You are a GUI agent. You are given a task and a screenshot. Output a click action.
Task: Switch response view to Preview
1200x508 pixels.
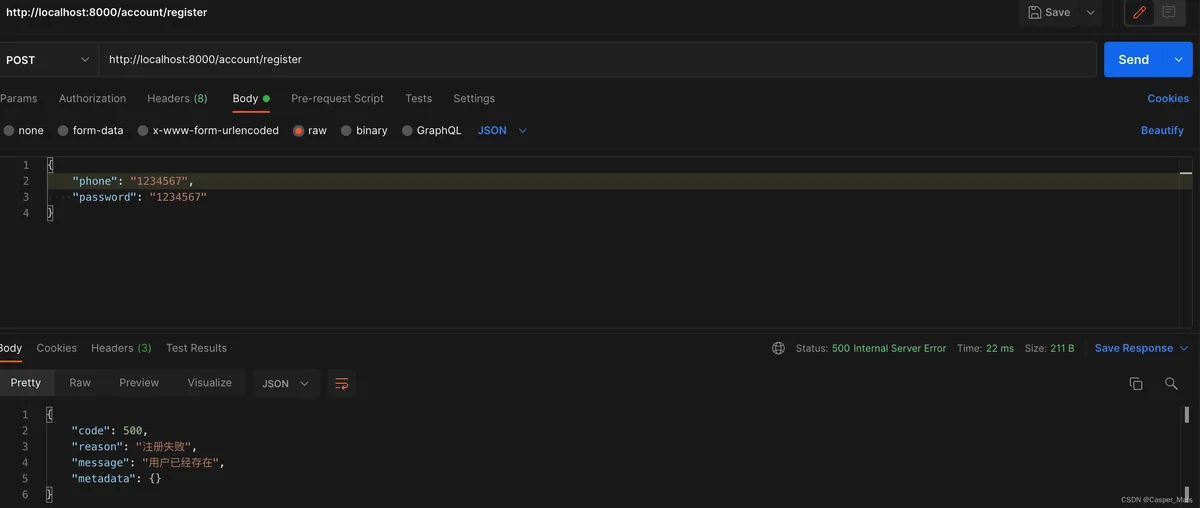click(139, 383)
